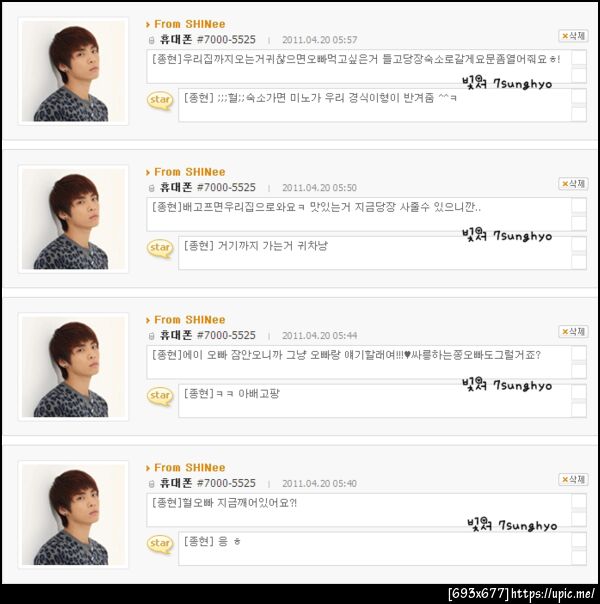Click the star bubble icon beside the 05:50 reply
The height and width of the screenshot is (604, 600).
tap(160, 248)
